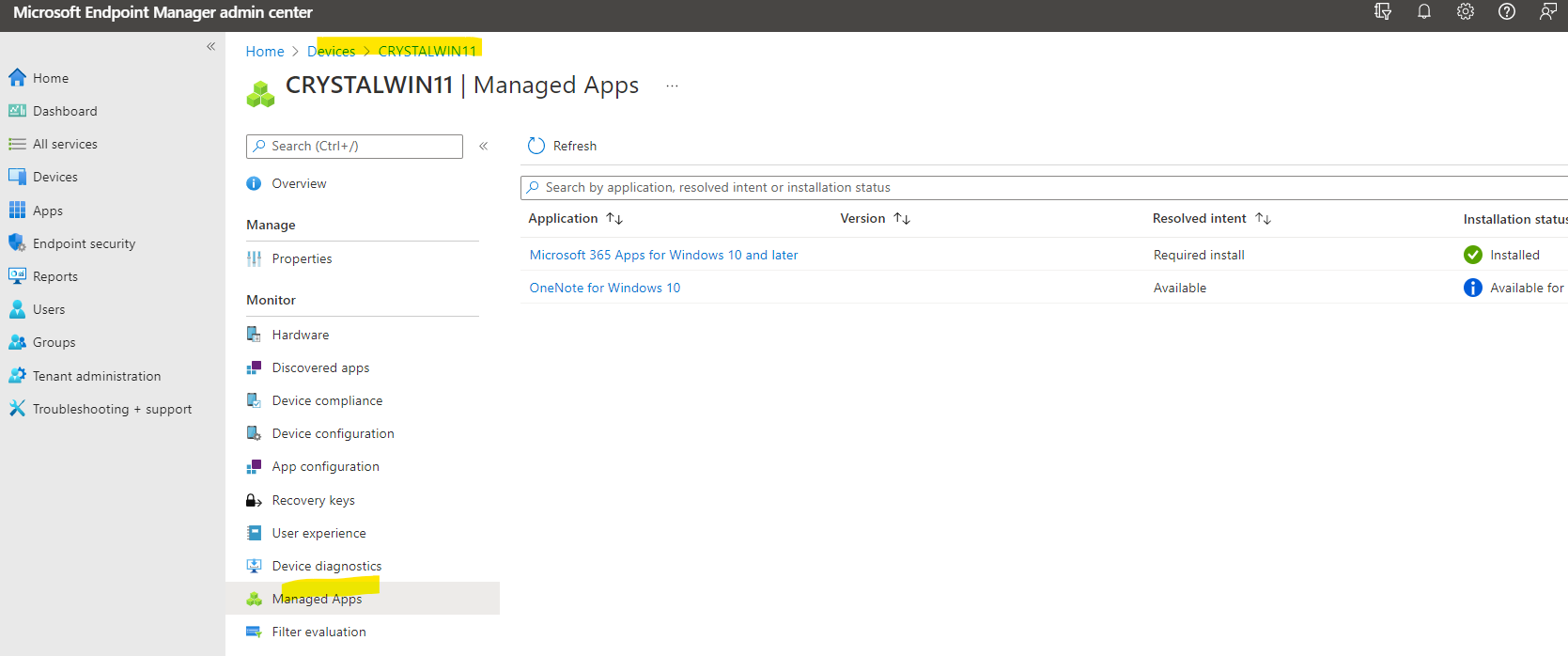
Task: Focus the application search filter box
Action: pyautogui.click(x=1043, y=187)
